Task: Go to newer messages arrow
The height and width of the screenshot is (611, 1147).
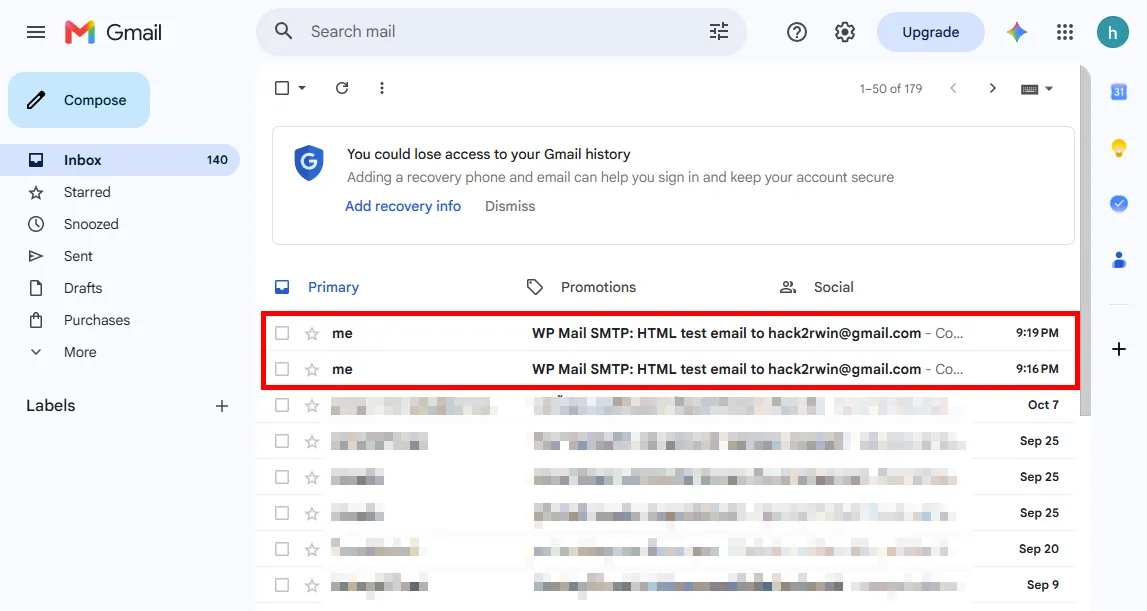Action: coord(953,89)
